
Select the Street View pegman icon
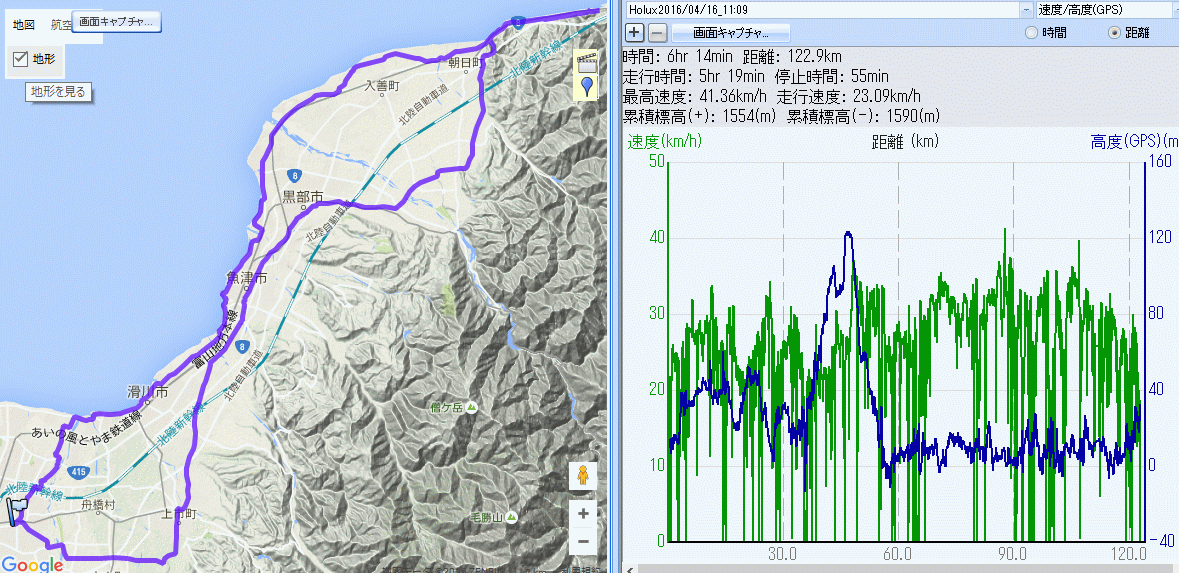click(583, 475)
